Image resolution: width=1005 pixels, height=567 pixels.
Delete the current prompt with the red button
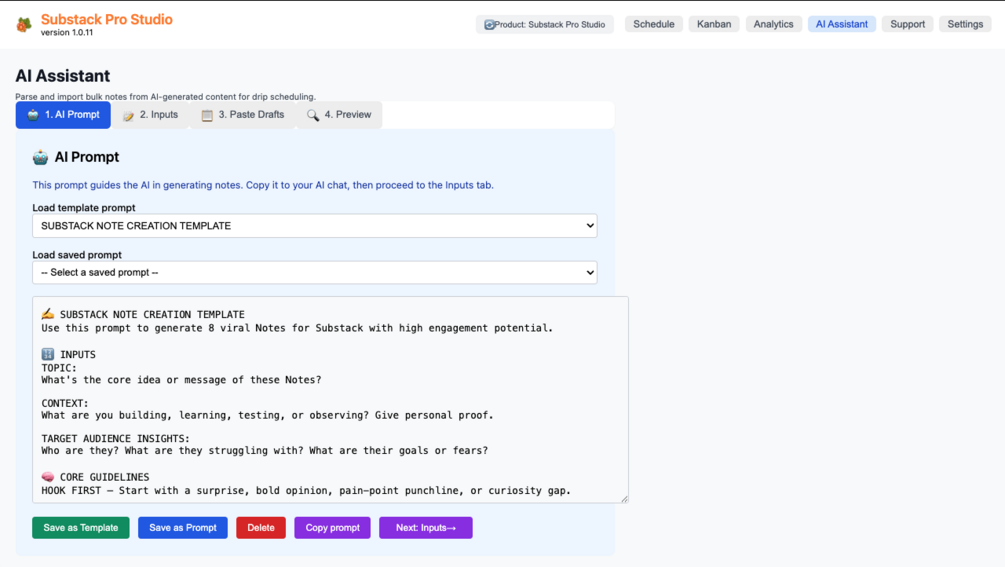[261, 528]
